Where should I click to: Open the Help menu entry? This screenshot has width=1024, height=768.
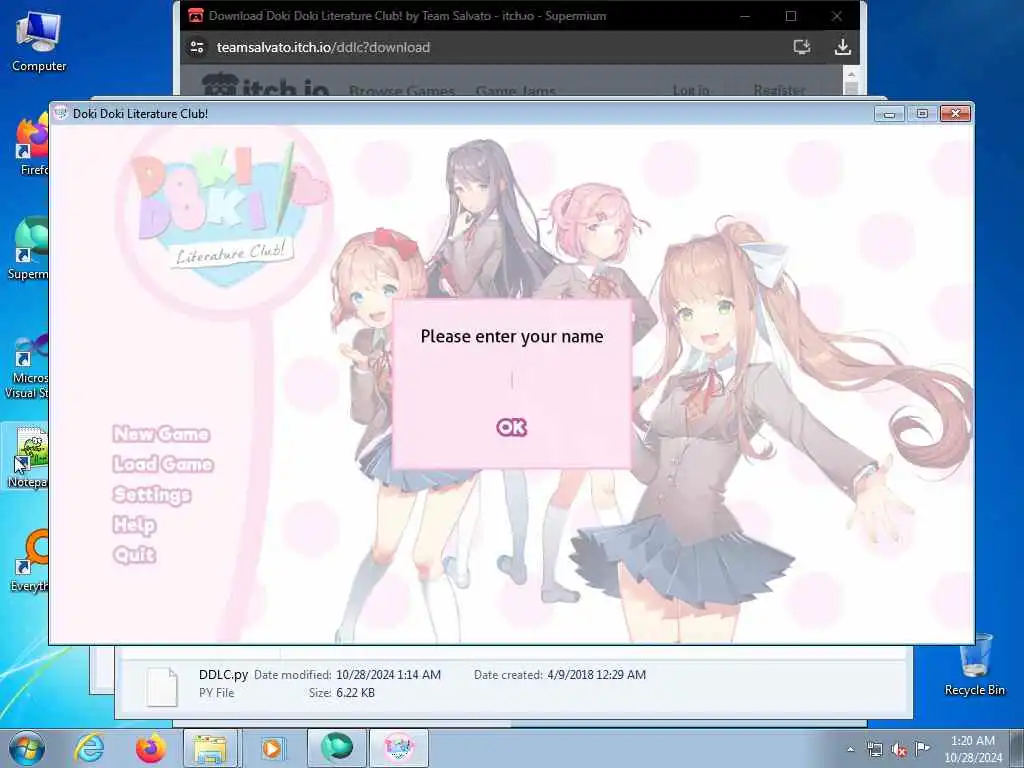134,524
